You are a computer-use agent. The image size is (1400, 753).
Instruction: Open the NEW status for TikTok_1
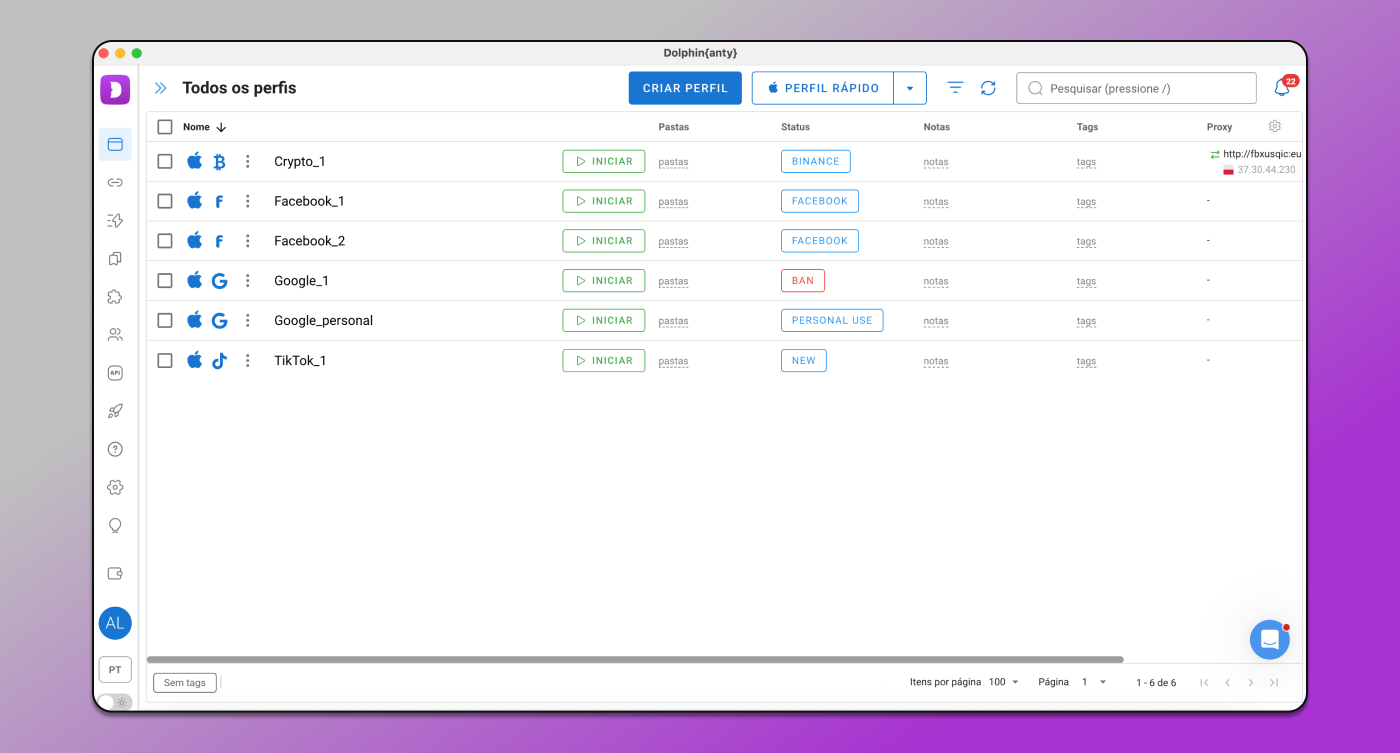(804, 361)
